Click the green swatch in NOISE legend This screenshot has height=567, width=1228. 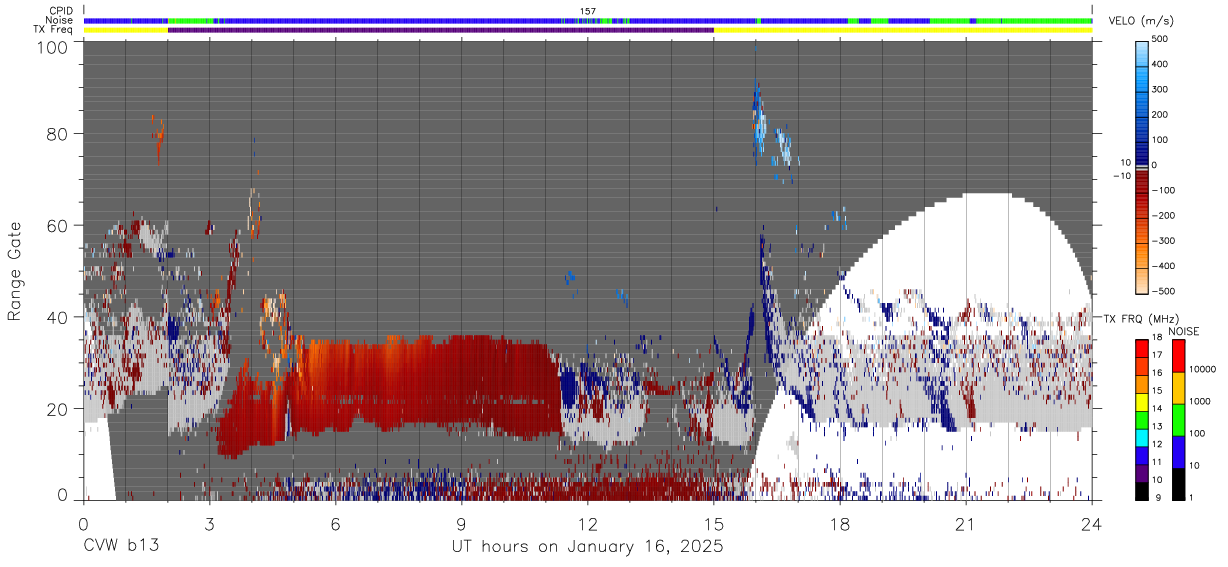1178,419
